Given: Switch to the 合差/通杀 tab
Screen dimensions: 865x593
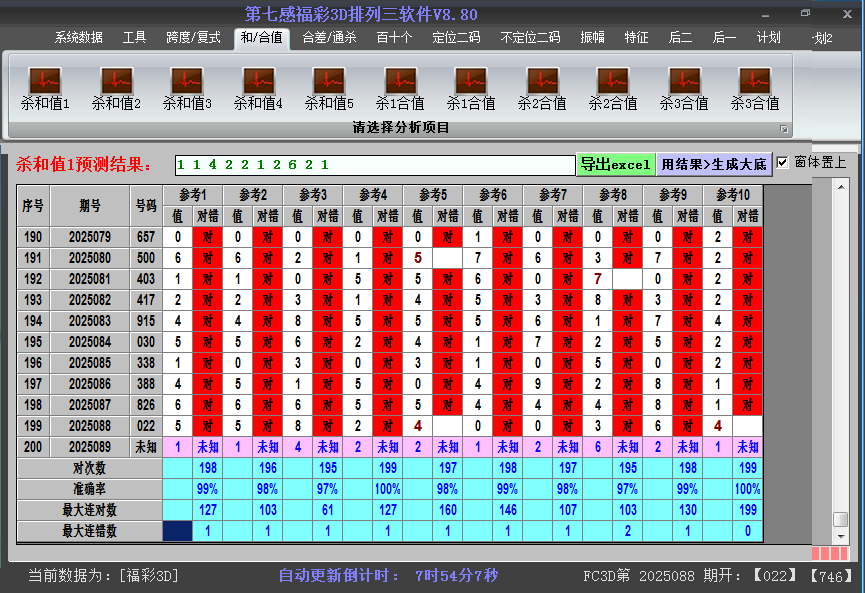Looking at the screenshot, I should click(329, 38).
